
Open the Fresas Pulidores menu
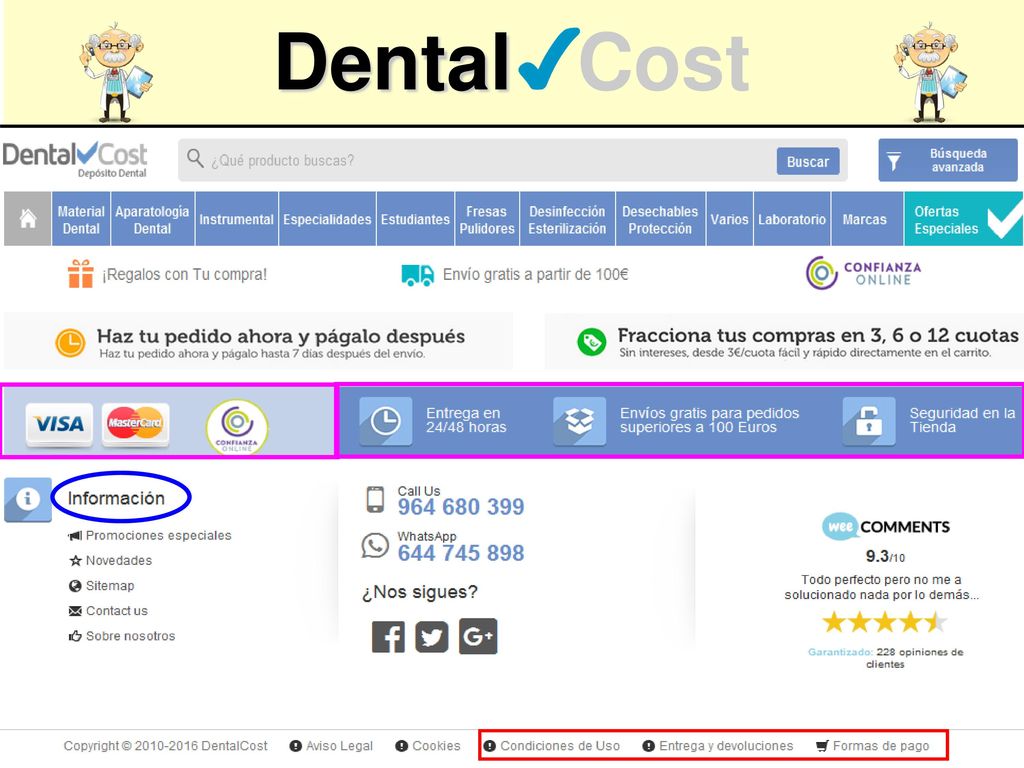tap(487, 219)
